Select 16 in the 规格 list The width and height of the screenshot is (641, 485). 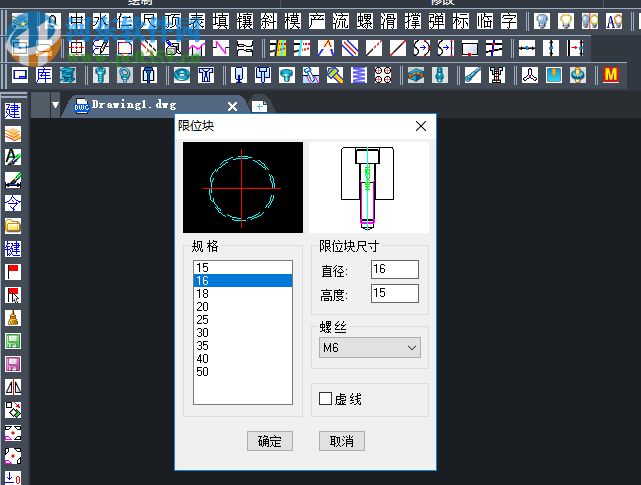[243, 281]
